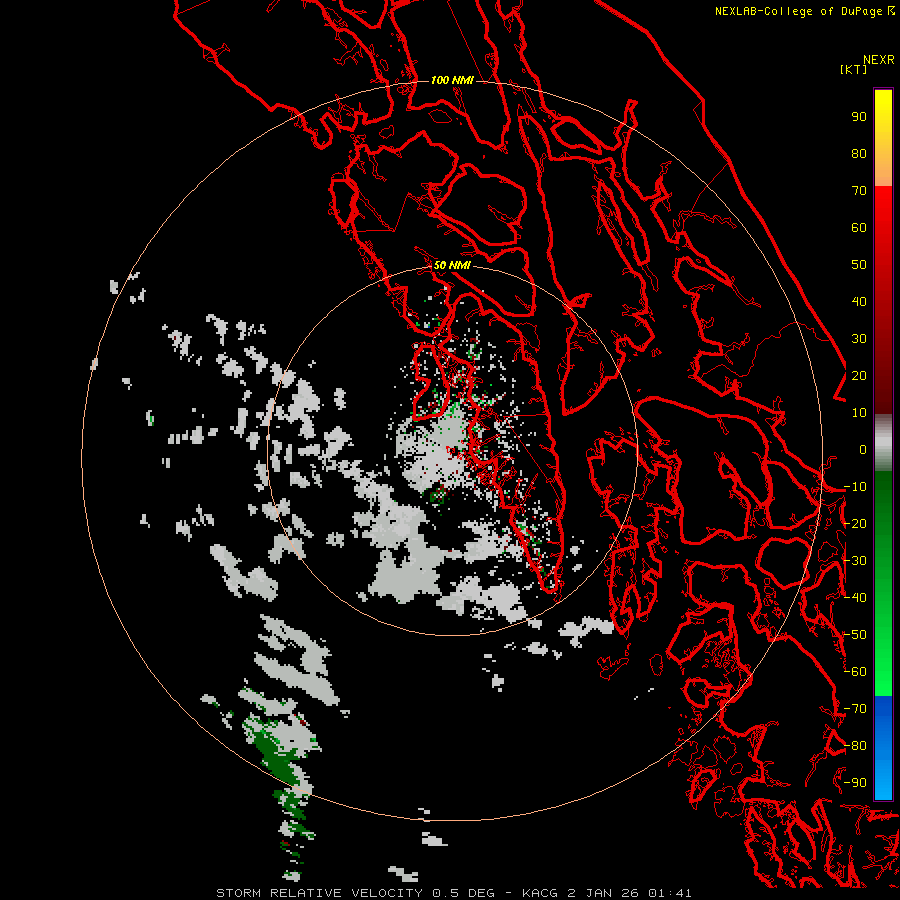The width and height of the screenshot is (900, 900).
Task: Click the -80 knot value on the scale
Action: pyautogui.click(x=855, y=746)
